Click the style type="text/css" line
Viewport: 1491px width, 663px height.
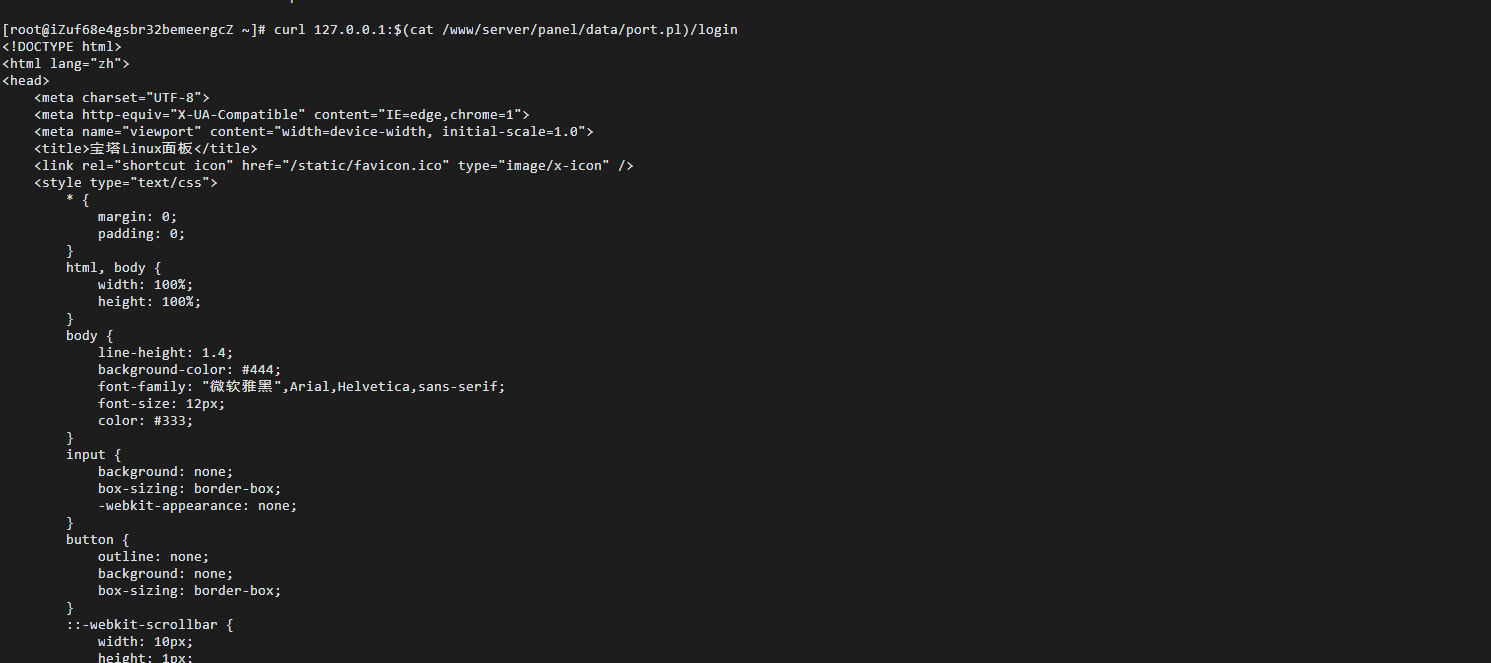coord(125,183)
